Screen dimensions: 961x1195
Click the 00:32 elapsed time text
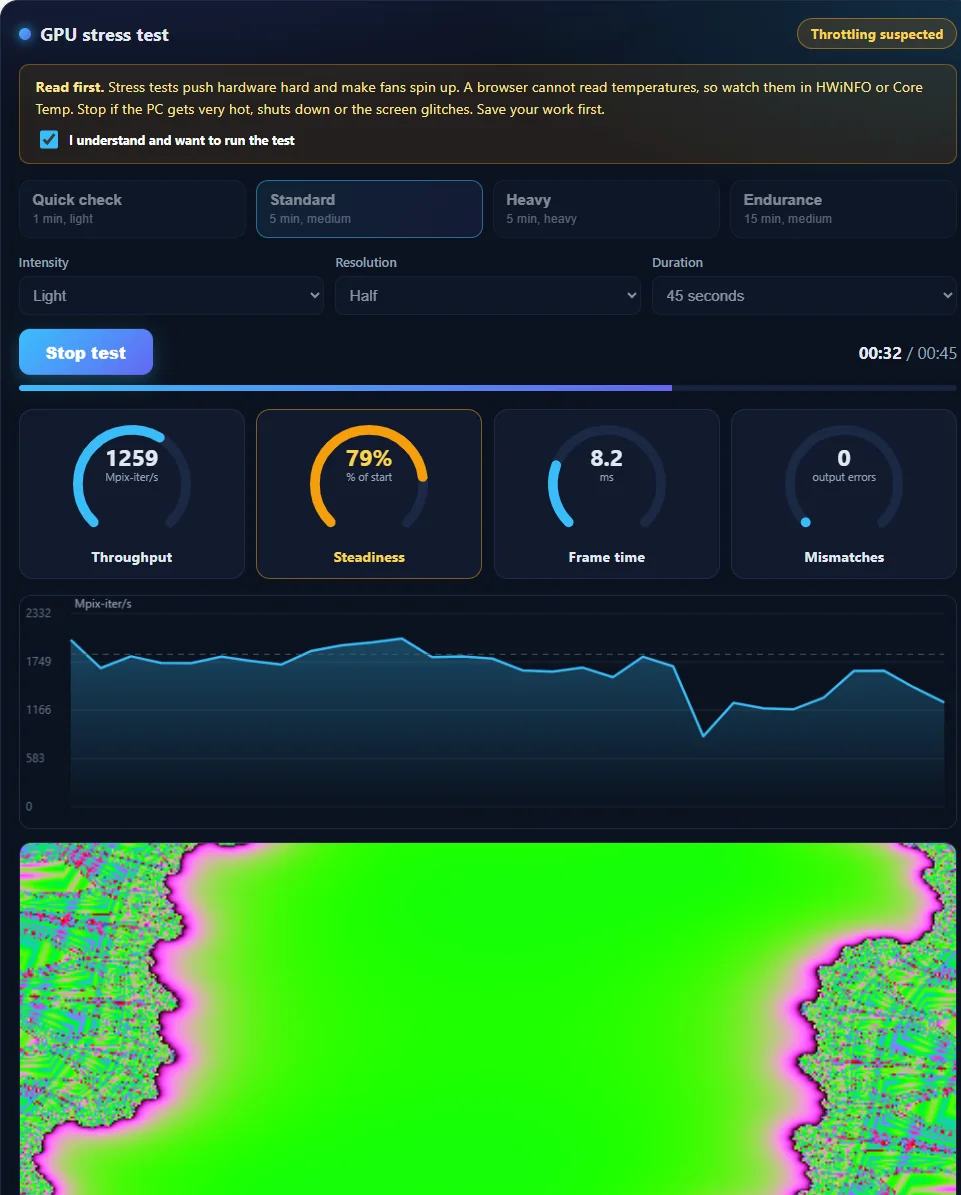tap(879, 353)
